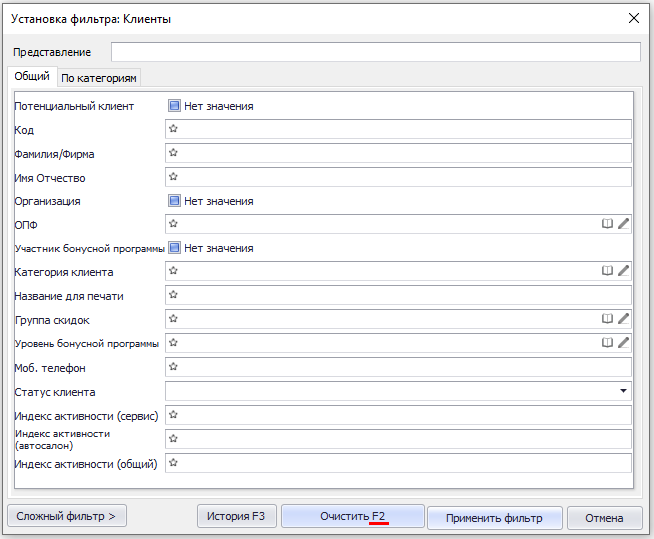Click the Очистить F2 button

(x=352, y=517)
